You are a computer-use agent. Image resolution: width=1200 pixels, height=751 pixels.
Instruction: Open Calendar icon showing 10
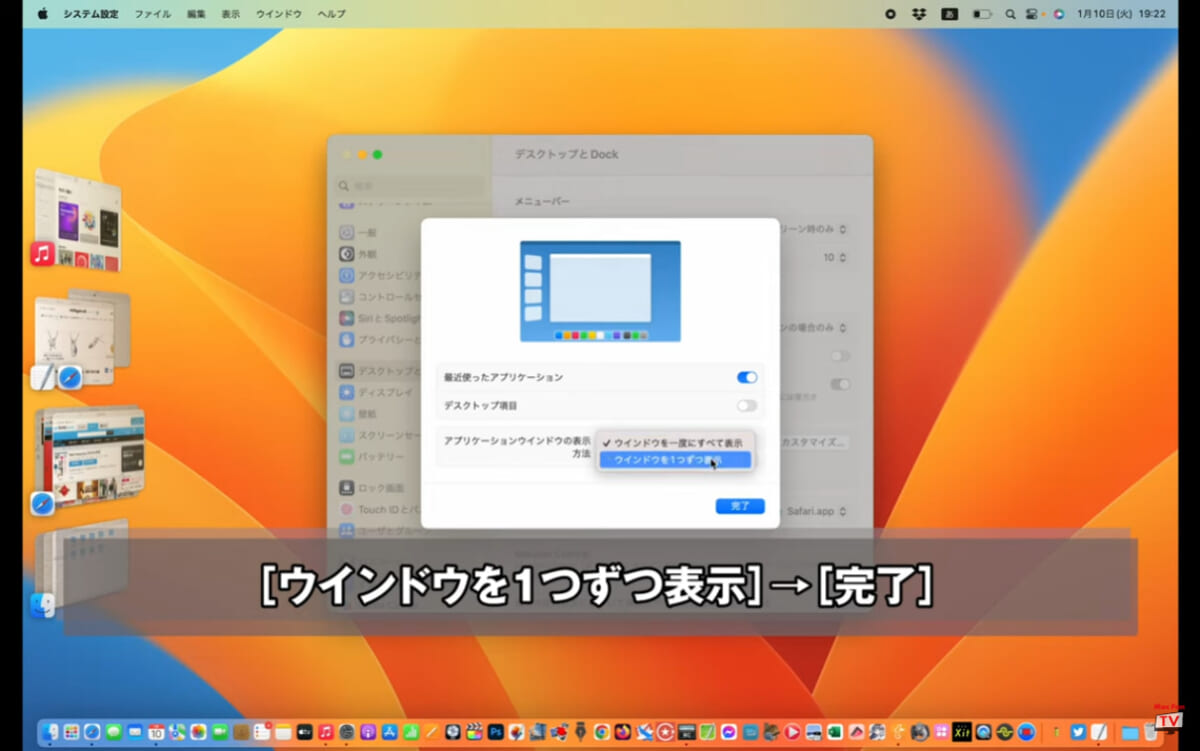(156, 732)
